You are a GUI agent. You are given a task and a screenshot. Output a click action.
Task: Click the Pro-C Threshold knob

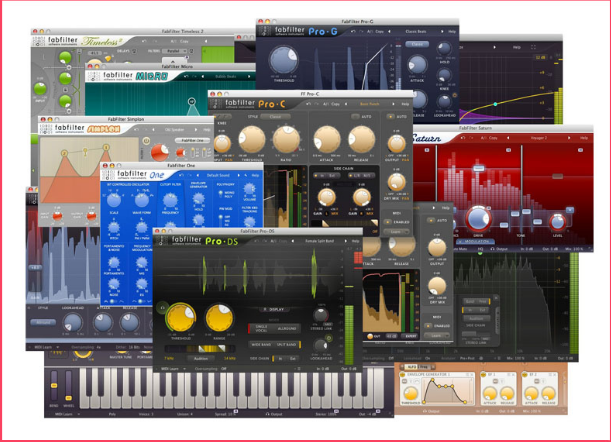(x=252, y=139)
